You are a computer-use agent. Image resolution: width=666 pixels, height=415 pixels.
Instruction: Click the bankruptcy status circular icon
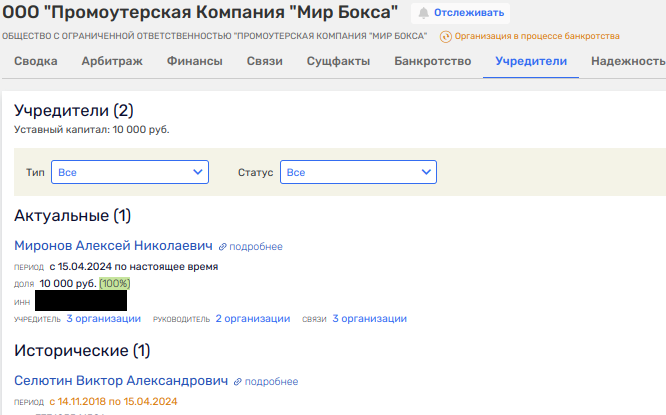[446, 37]
